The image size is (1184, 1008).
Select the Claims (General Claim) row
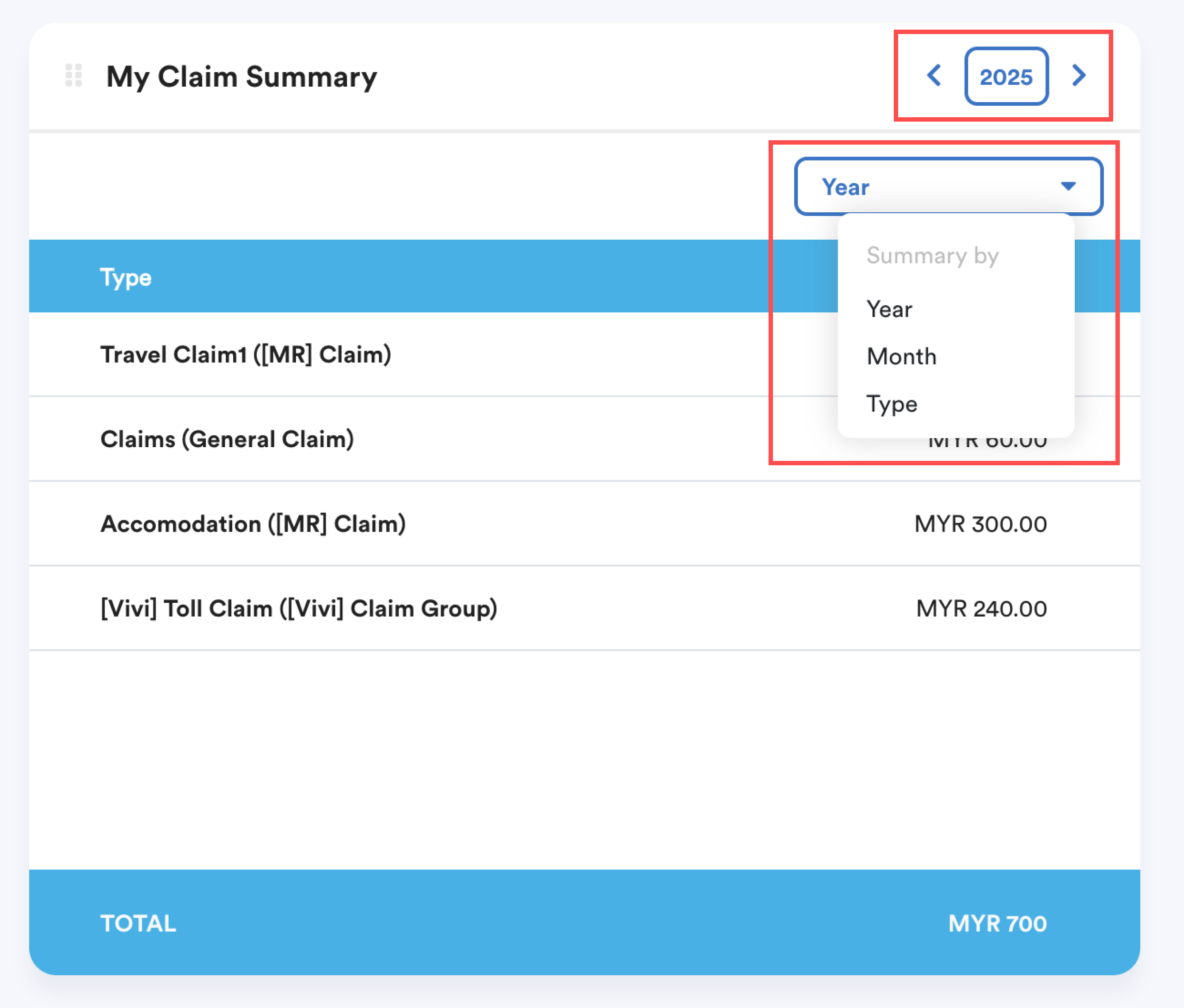227,439
